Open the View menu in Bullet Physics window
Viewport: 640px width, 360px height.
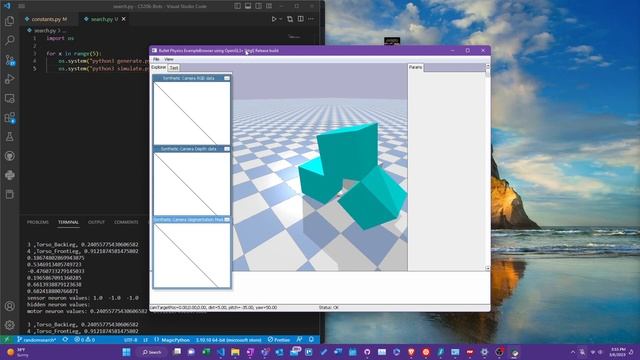coord(169,59)
